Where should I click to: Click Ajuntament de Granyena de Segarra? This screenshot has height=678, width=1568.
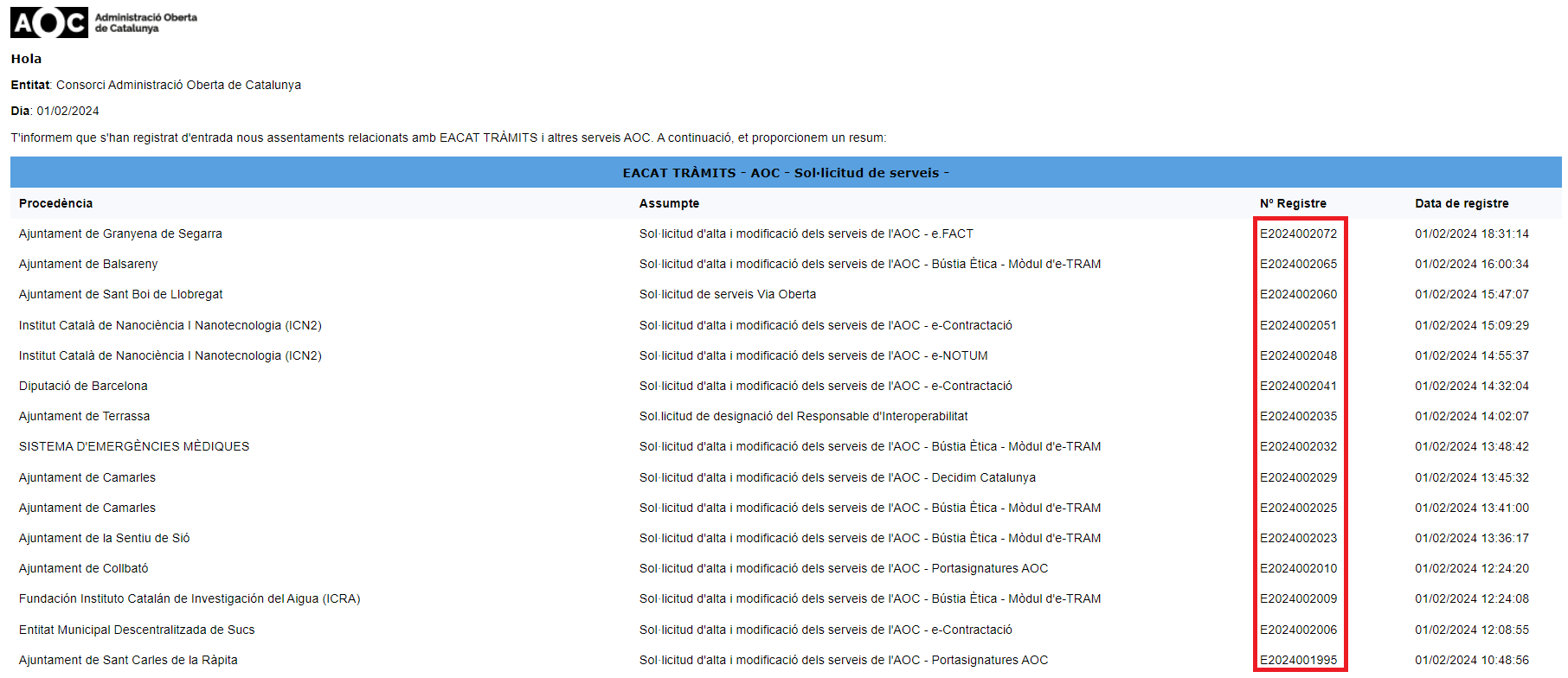click(120, 233)
